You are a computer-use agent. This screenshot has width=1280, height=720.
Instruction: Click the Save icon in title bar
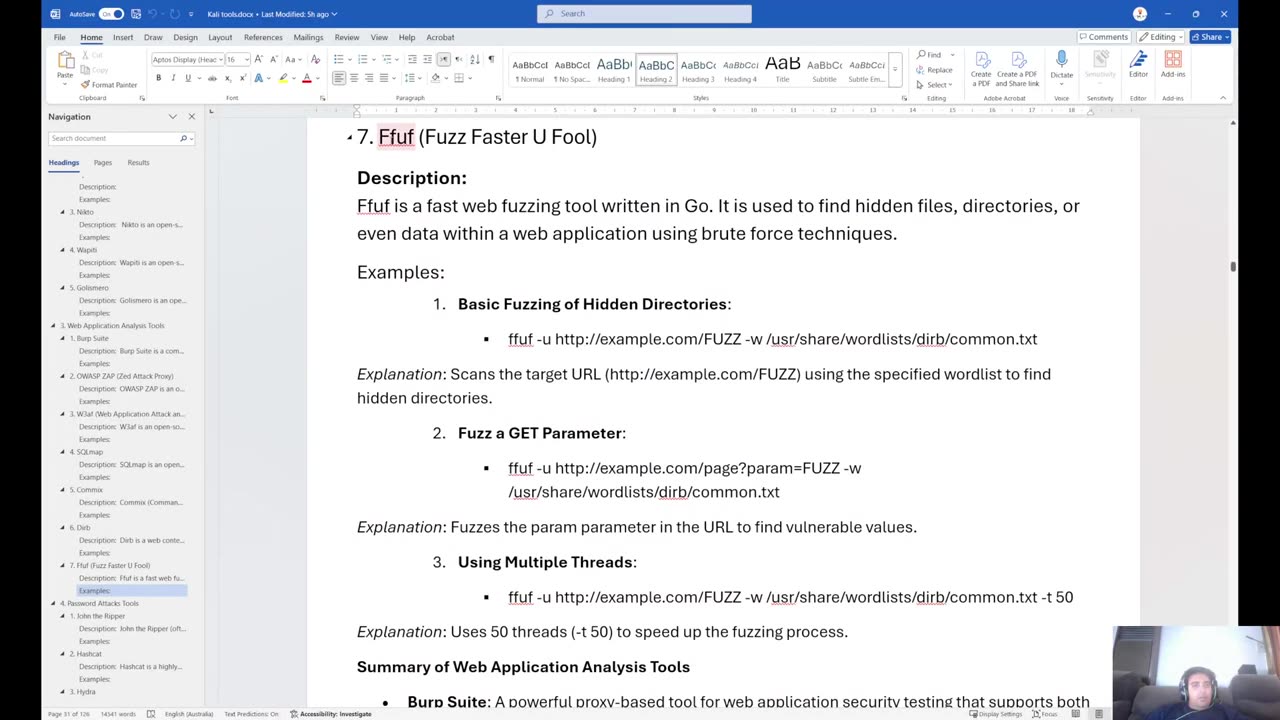(x=134, y=14)
